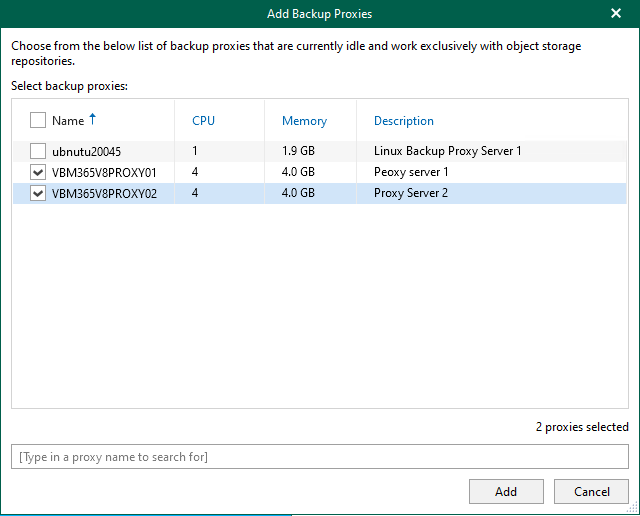
Task: Close the Add Backup Proxies dialog
Action: (x=615, y=14)
